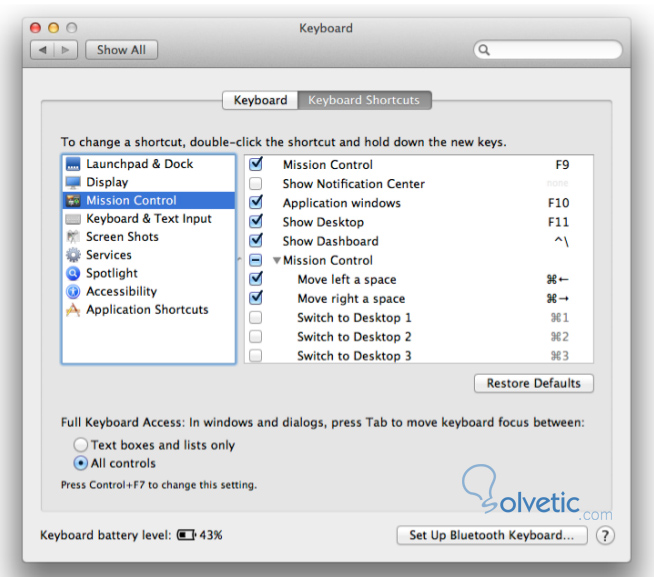Screen dimensions: 654x577
Task: Go forward with the right arrow button
Action: tap(65, 50)
